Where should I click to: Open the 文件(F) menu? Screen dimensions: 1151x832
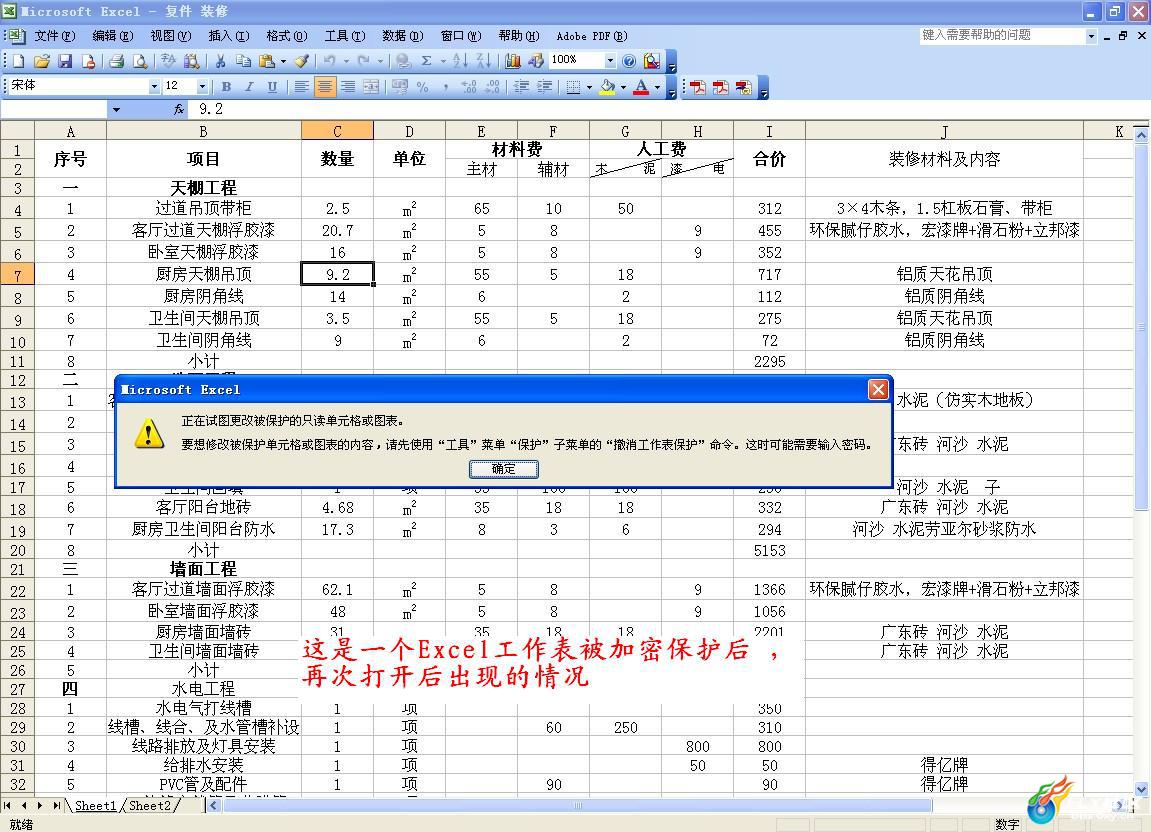pos(54,36)
